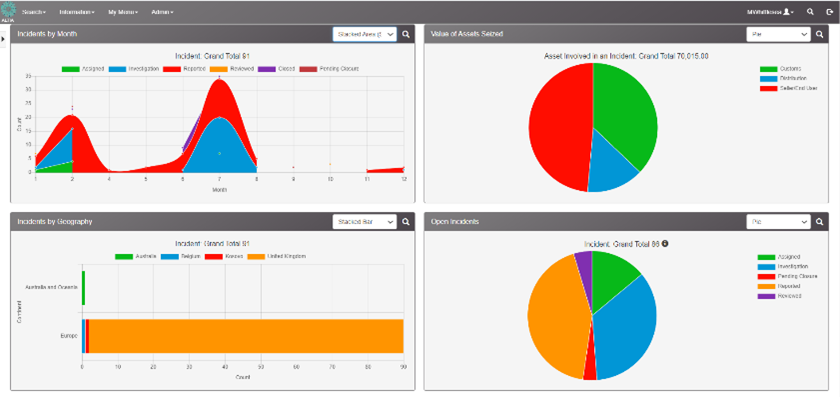Screen dimensions: 840x397
Task: Toggle Reviewed legend in Open Incidents pie
Action: click(x=779, y=295)
